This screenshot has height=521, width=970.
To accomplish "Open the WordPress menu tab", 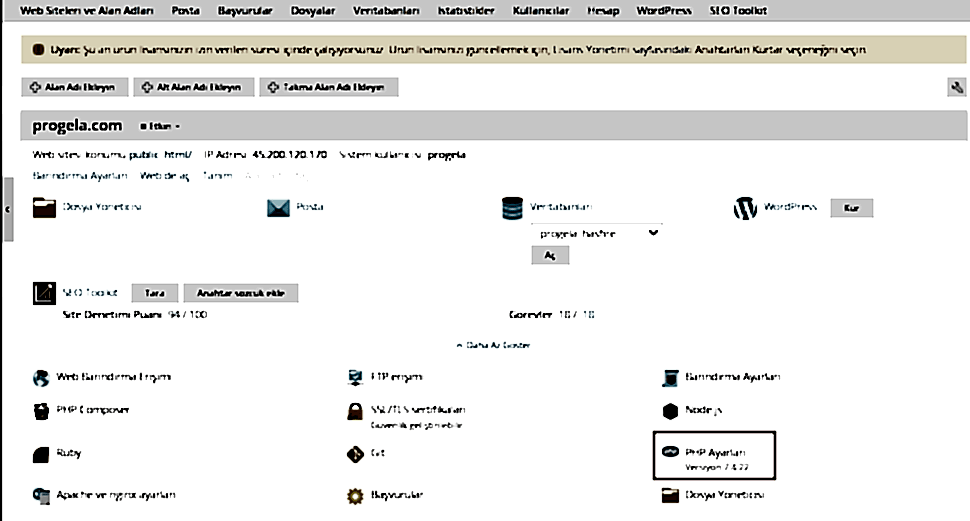I will point(664,11).
